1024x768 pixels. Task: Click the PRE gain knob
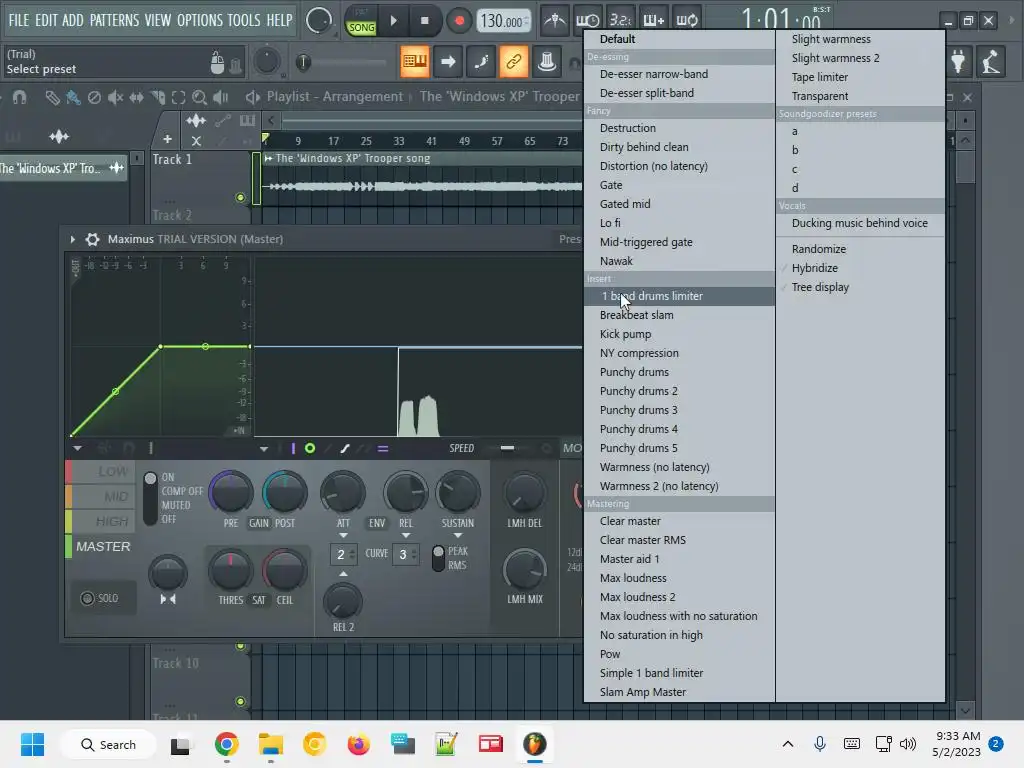[x=231, y=492]
